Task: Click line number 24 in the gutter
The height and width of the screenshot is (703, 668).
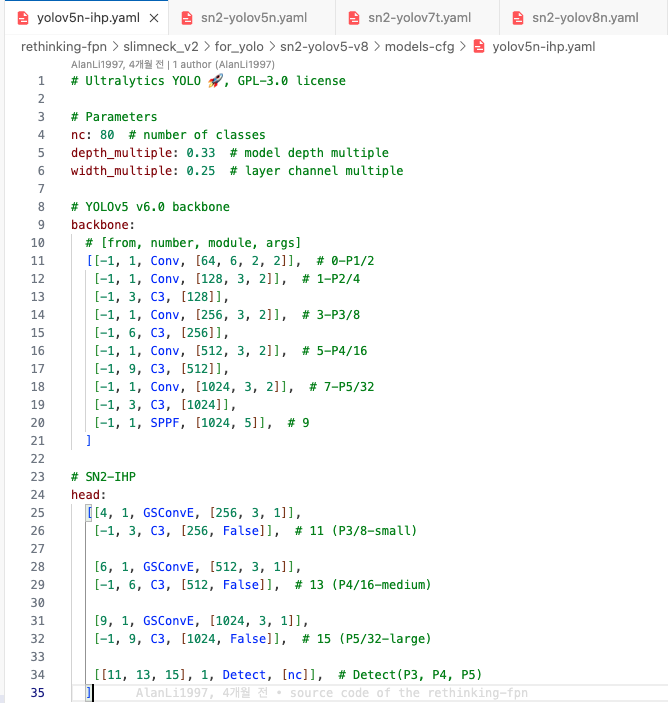Action: 38,495
